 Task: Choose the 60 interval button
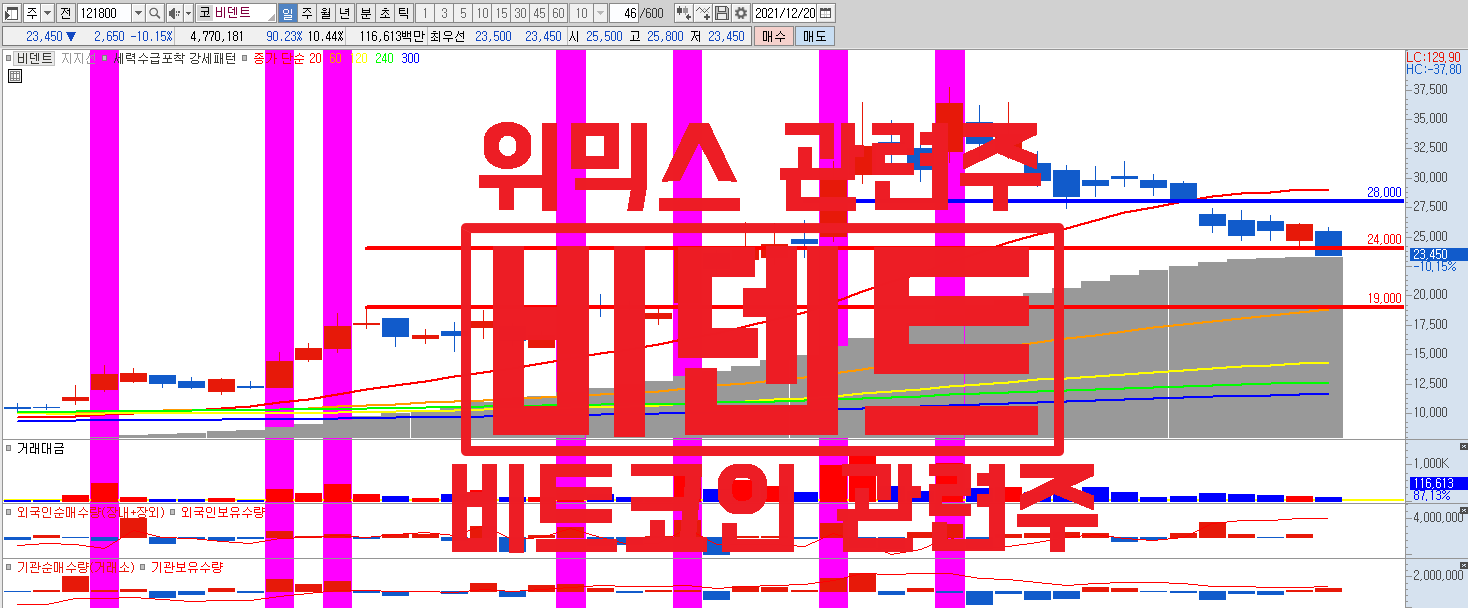(x=558, y=13)
